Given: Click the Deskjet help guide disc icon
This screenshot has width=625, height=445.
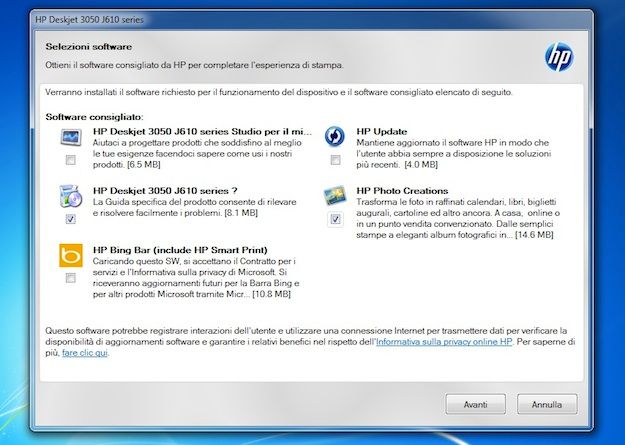Looking at the screenshot, I should click(71, 196).
